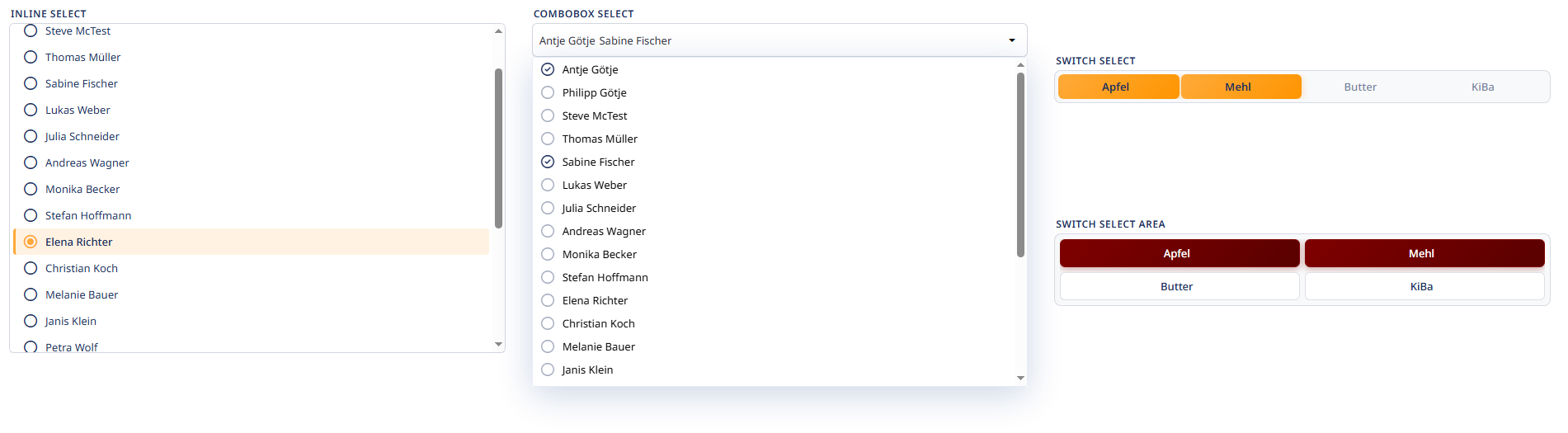
Task: Enable the Butter option in Switch Select
Action: [x=1360, y=87]
